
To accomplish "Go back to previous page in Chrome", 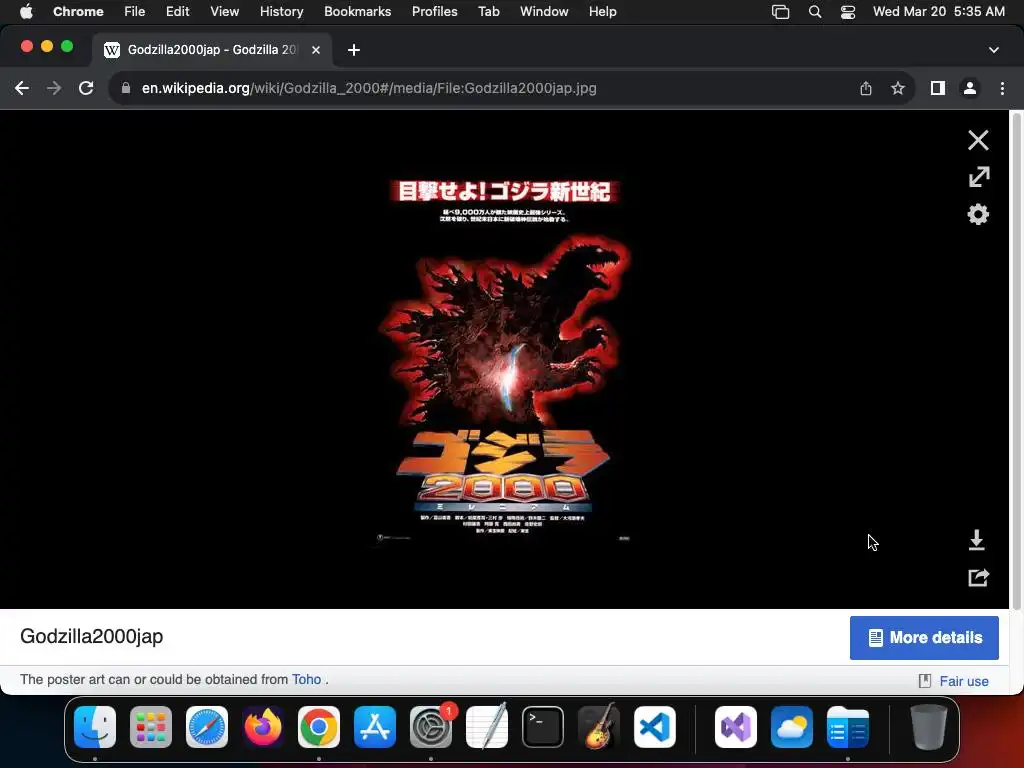I will coord(22,88).
